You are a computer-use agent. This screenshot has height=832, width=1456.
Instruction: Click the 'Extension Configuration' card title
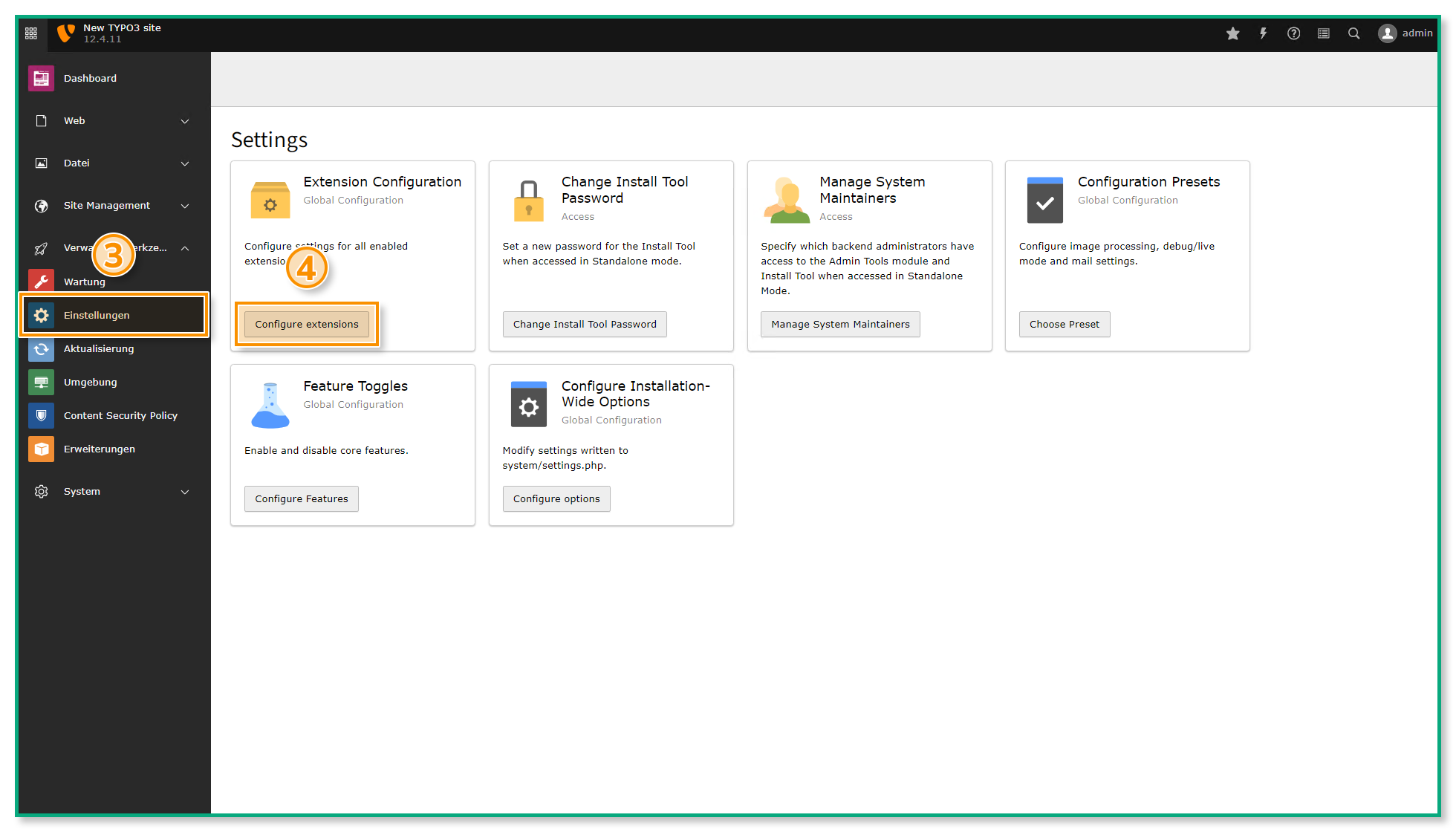382,182
